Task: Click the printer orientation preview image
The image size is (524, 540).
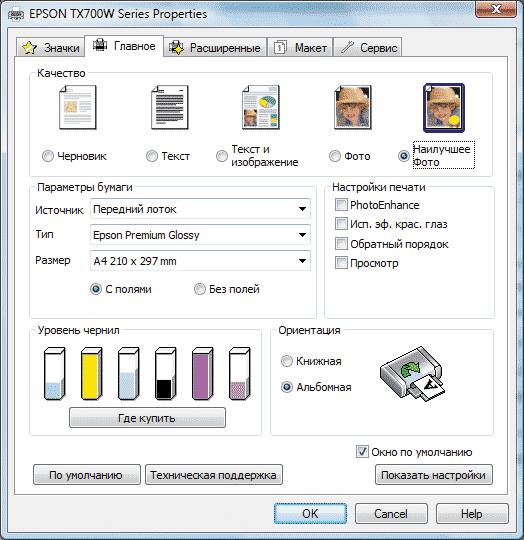Action: coord(412,374)
